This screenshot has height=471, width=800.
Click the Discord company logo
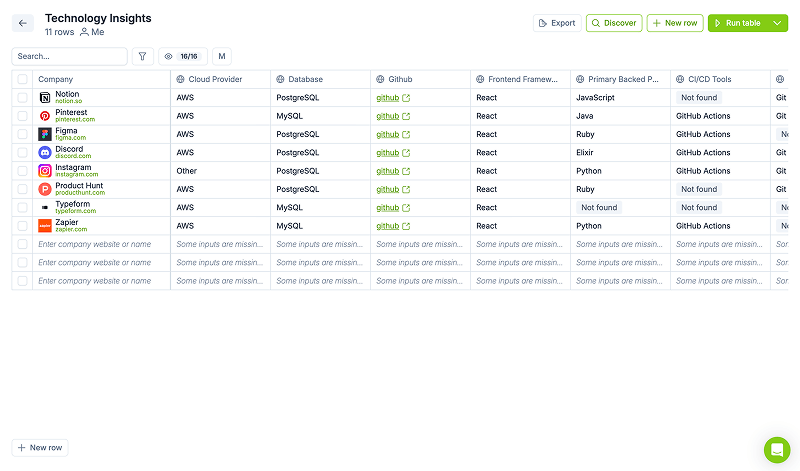(x=45, y=153)
